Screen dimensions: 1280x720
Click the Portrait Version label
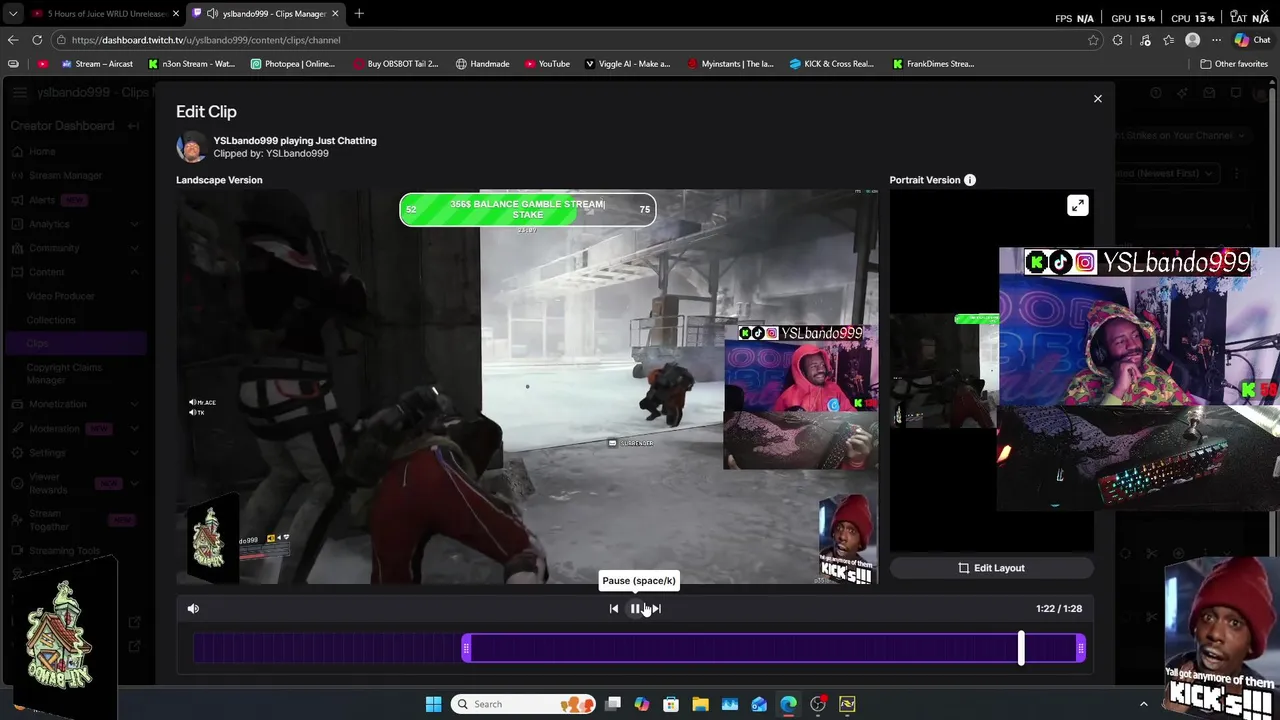[x=924, y=180]
